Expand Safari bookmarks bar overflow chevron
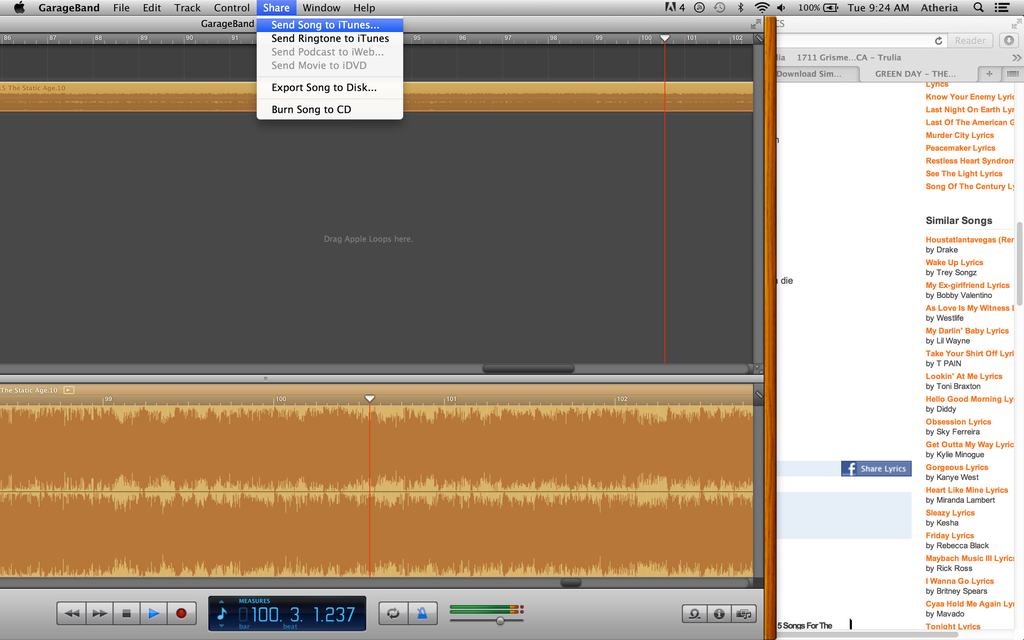The image size is (1024, 640). 1016,57
